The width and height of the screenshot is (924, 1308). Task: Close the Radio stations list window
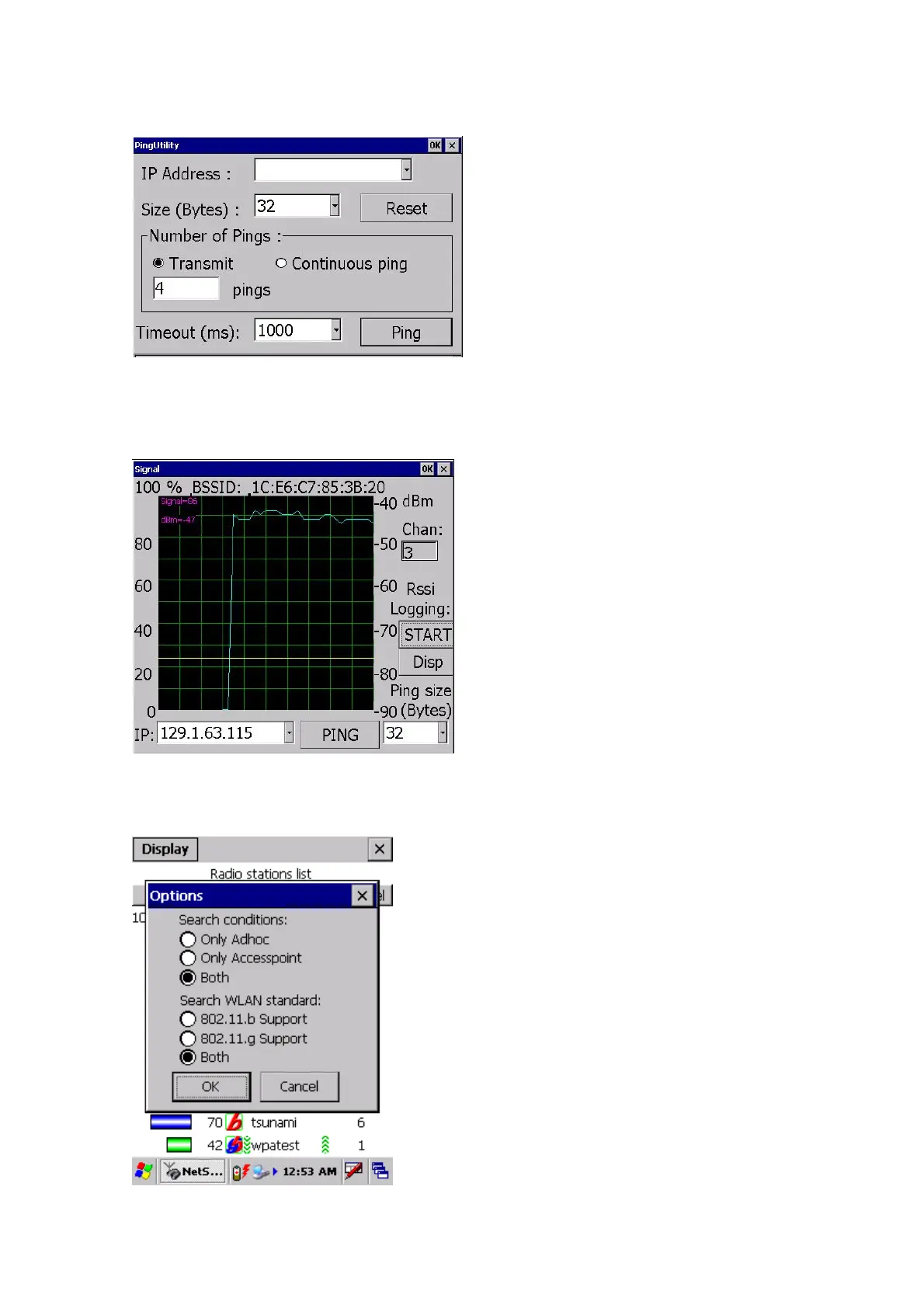pos(379,849)
